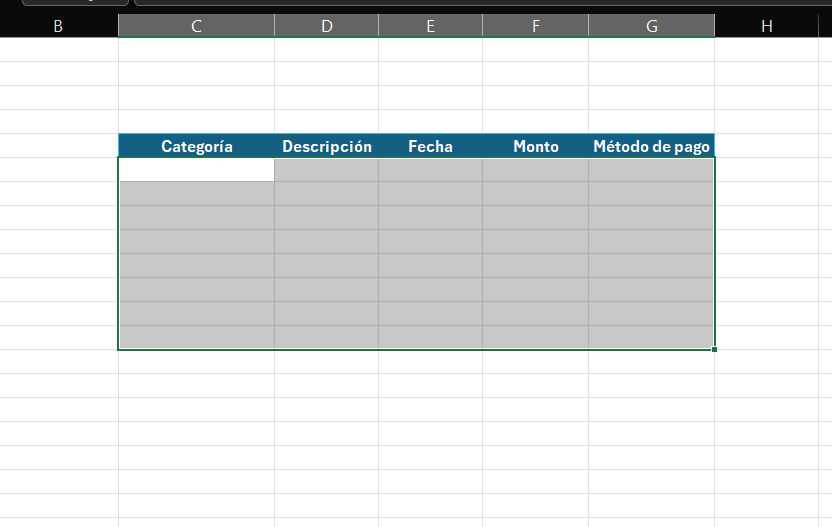
Task: Select entire column F from header
Action: pyautogui.click(x=535, y=26)
